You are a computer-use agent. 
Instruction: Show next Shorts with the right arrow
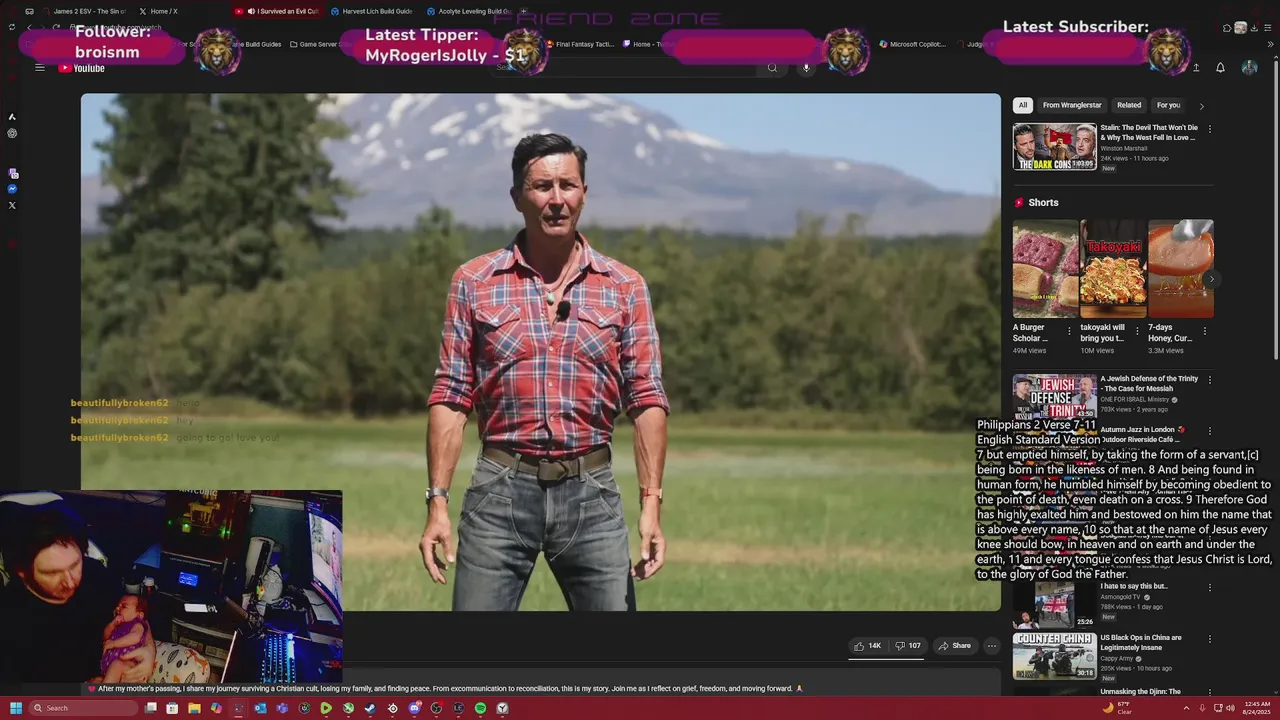coord(1210,279)
